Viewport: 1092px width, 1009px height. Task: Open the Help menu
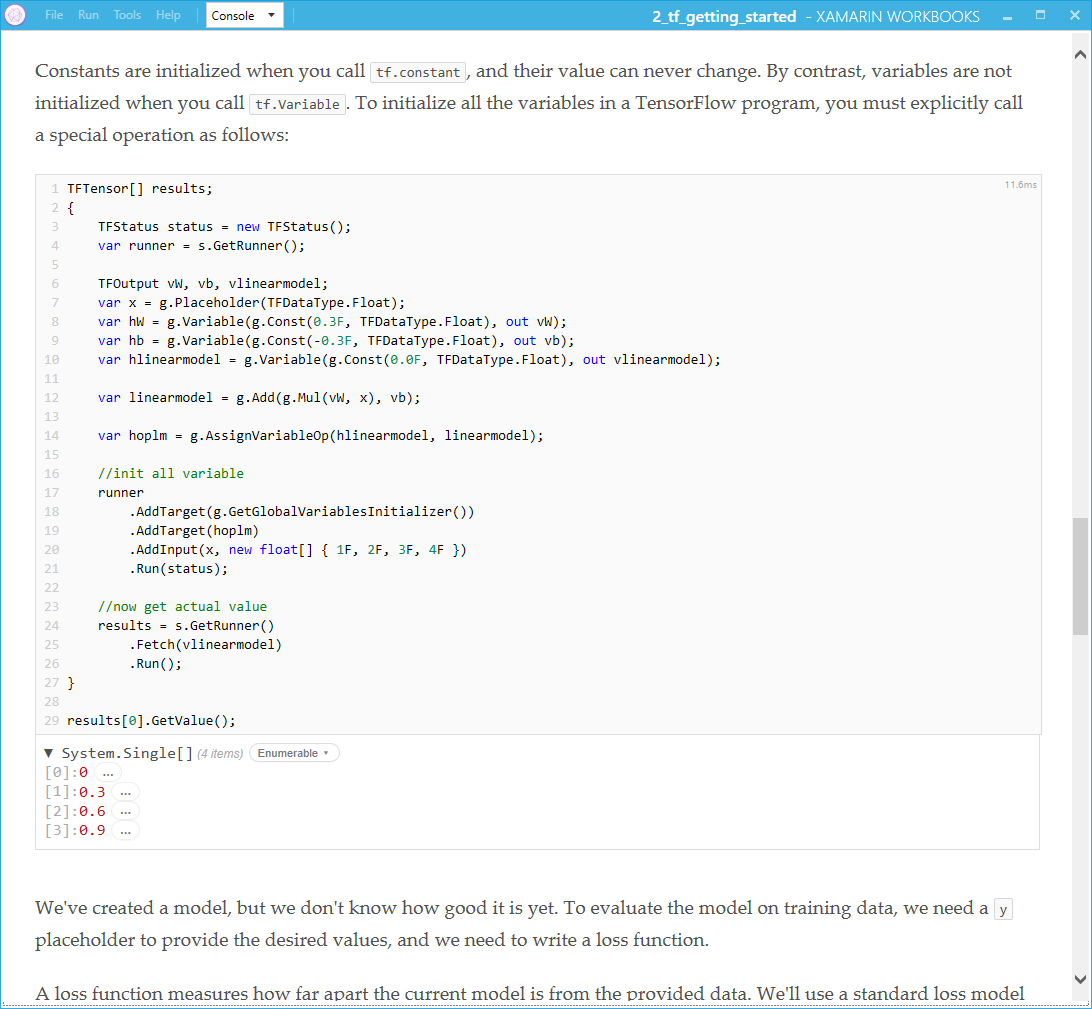tap(168, 15)
